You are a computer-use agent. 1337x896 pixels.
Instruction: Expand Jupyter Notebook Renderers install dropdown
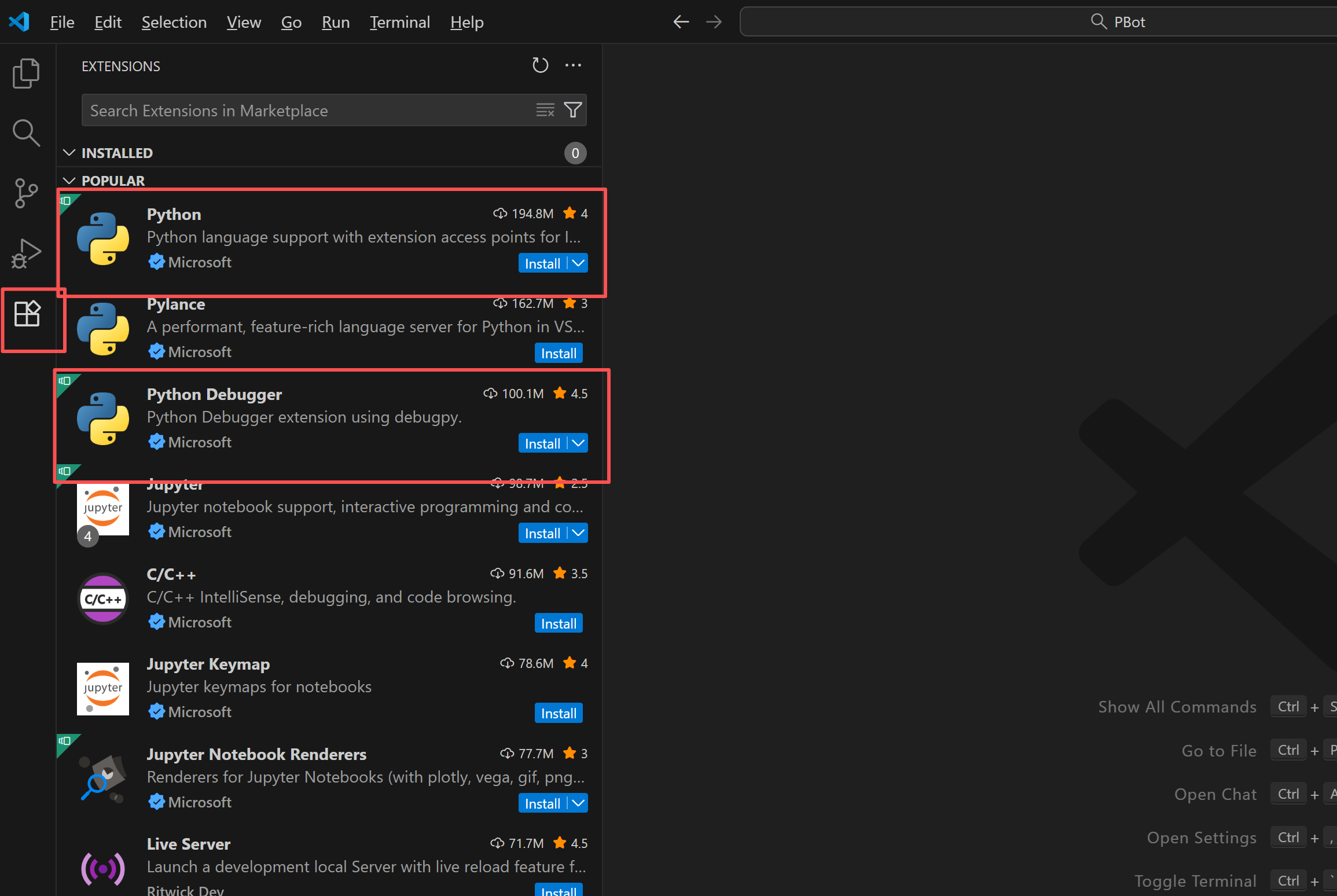tap(578, 803)
